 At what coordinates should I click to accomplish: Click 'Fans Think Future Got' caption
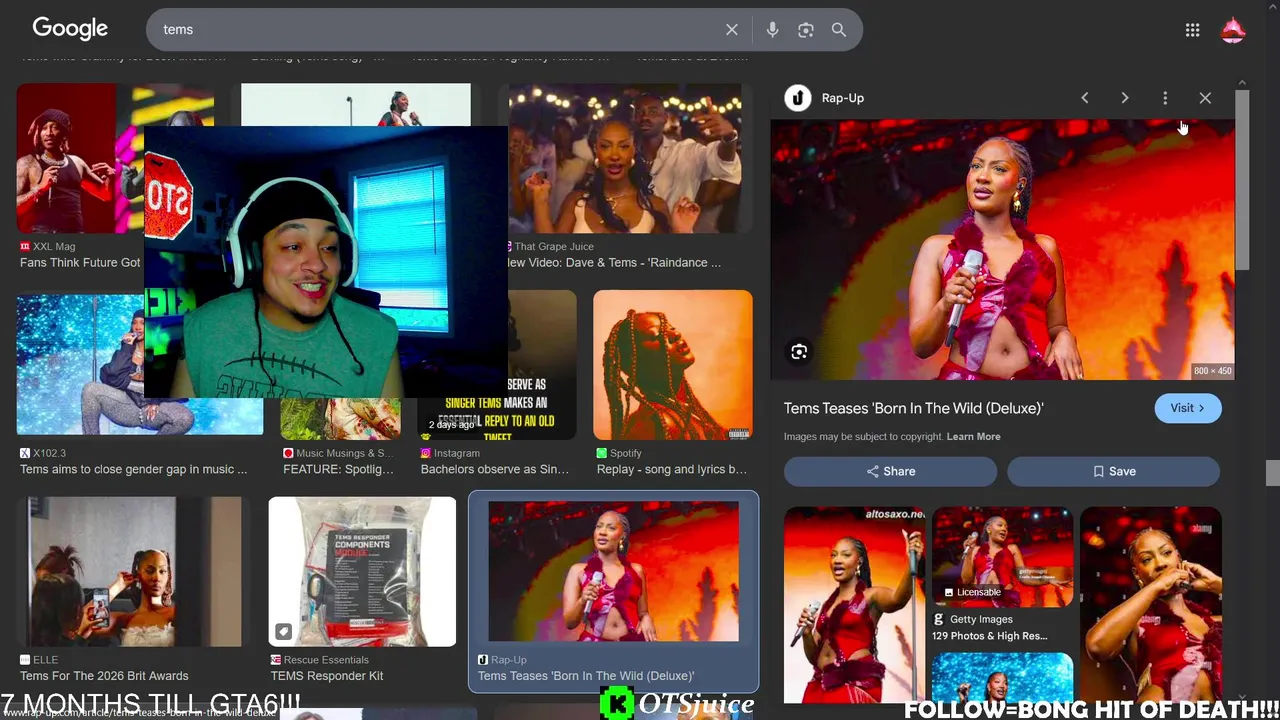80,263
